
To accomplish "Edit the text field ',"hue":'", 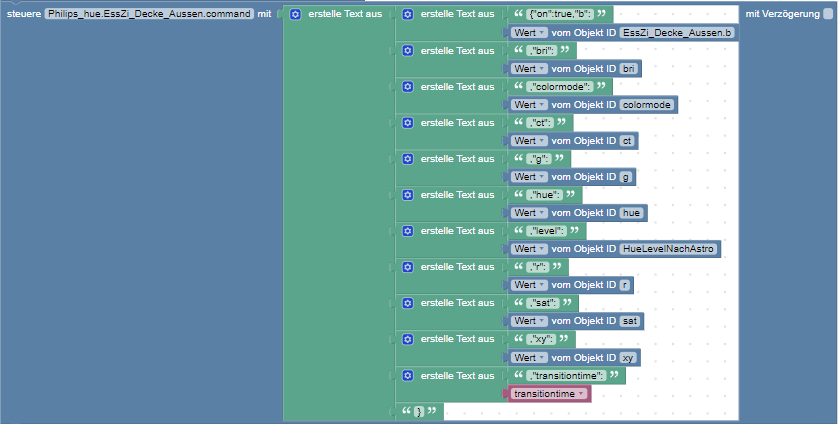I will click(544, 195).
